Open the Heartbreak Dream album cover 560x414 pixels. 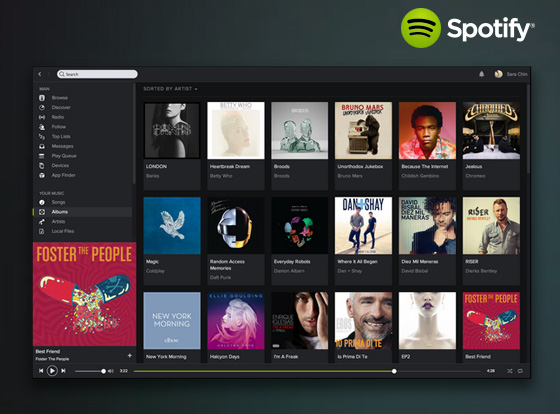236,130
